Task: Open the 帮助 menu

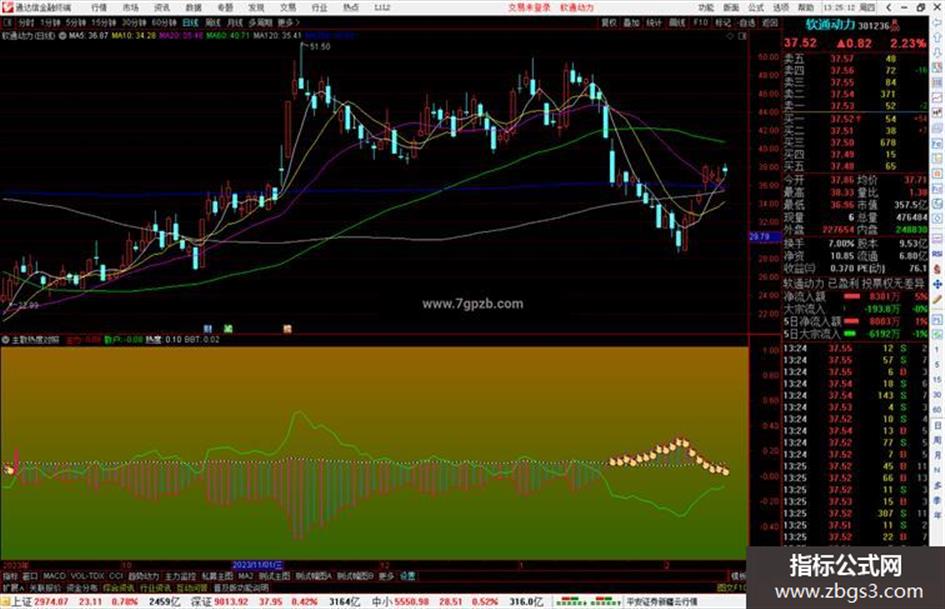Action: tap(806, 7)
